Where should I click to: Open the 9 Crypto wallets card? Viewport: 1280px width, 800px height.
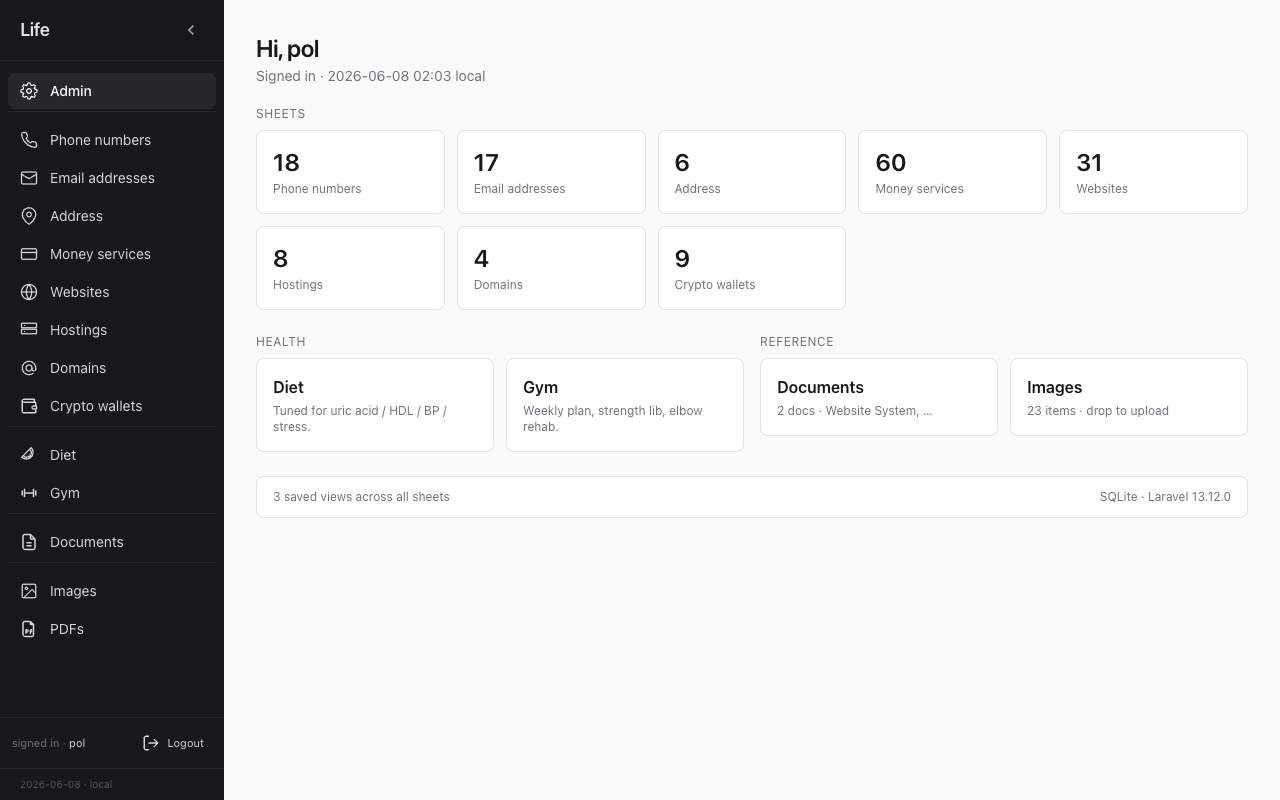tap(752, 268)
